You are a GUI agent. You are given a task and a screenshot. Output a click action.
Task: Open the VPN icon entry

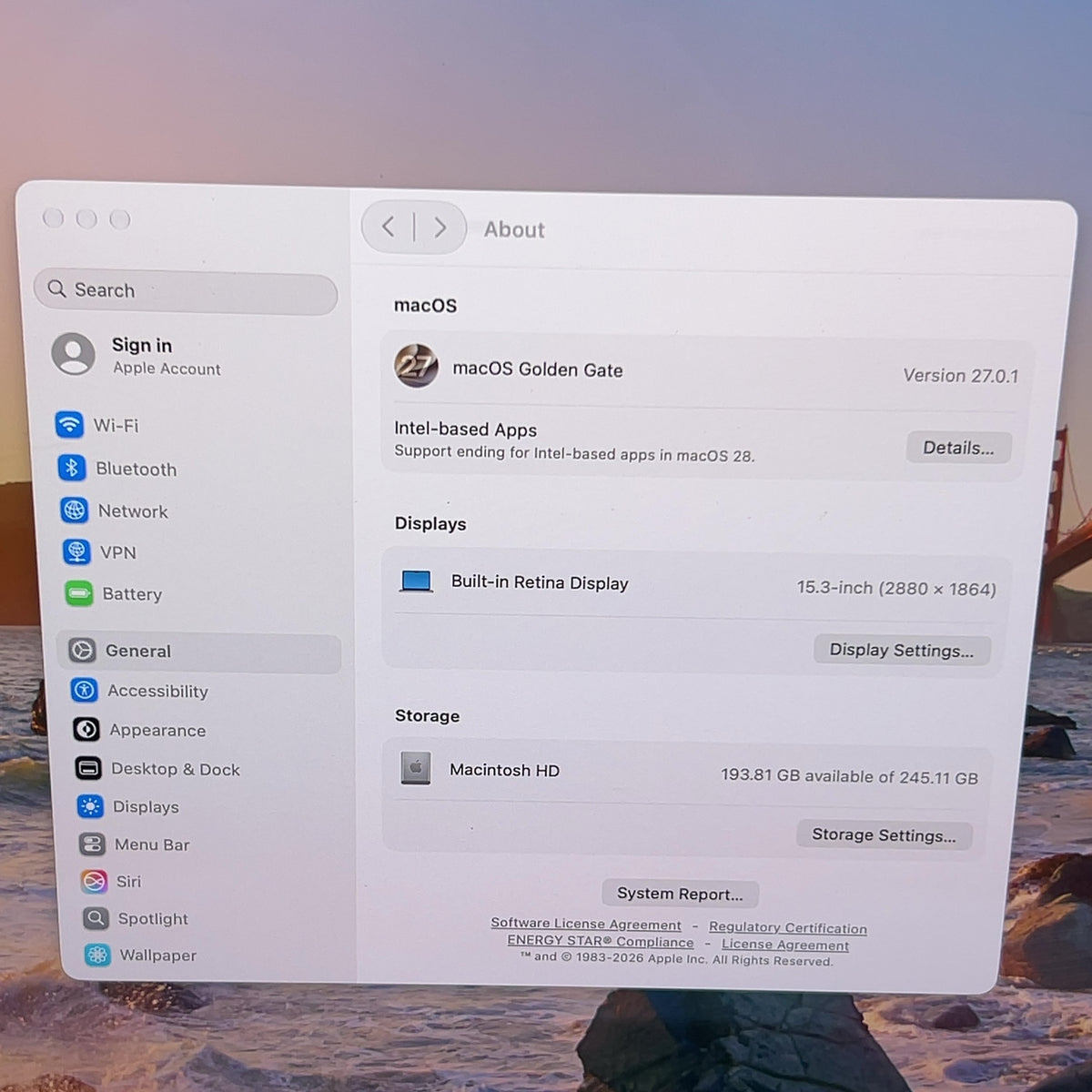76,551
